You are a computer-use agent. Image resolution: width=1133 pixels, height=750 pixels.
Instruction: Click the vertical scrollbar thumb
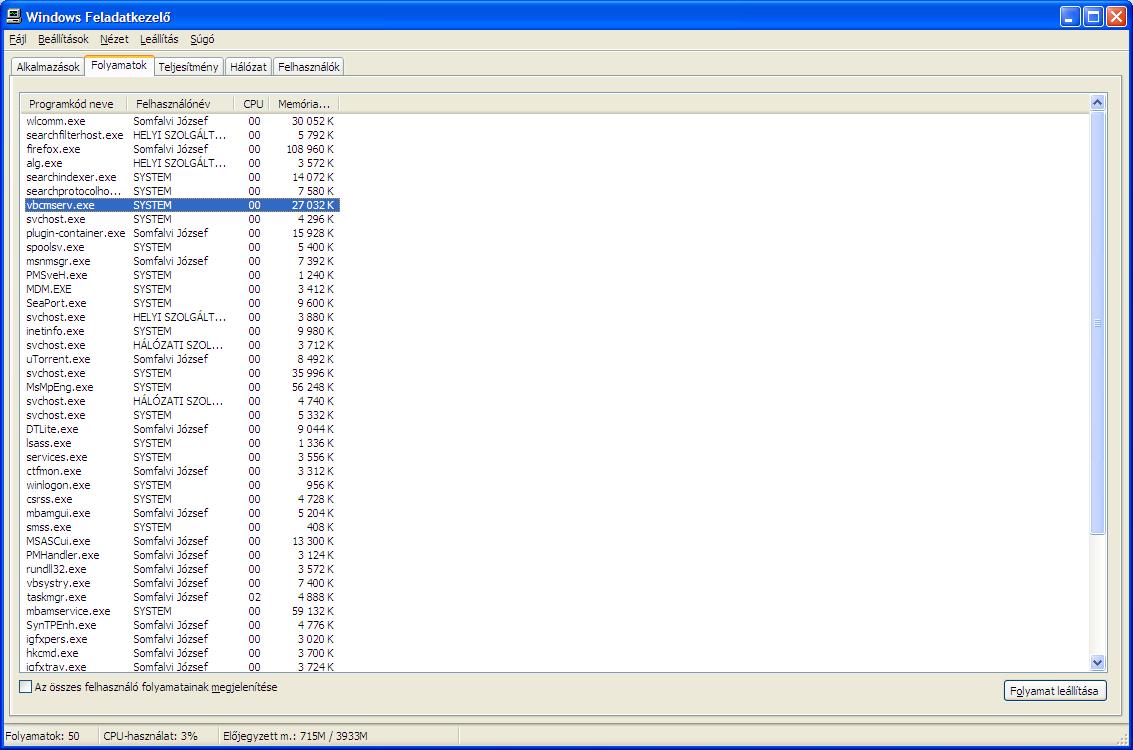1098,323
